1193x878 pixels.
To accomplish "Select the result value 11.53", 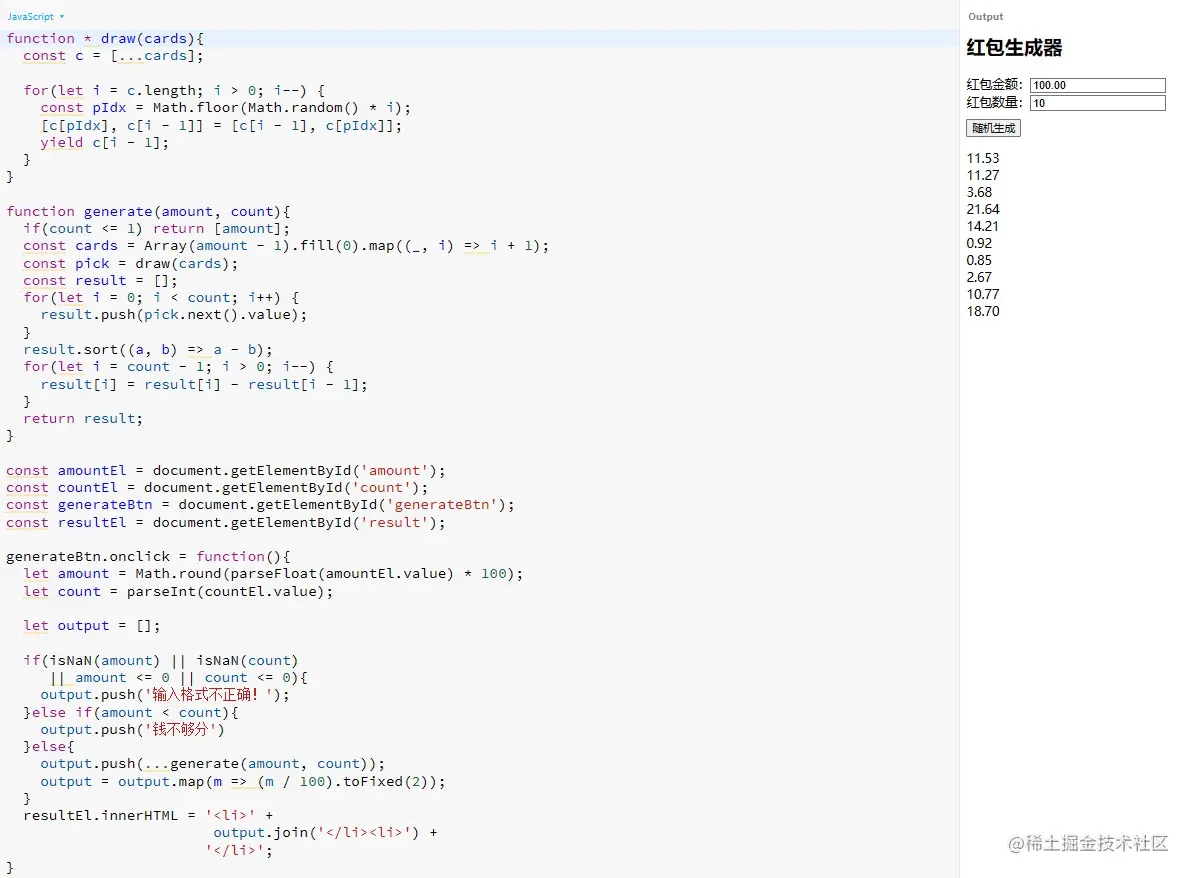I will [x=982, y=158].
